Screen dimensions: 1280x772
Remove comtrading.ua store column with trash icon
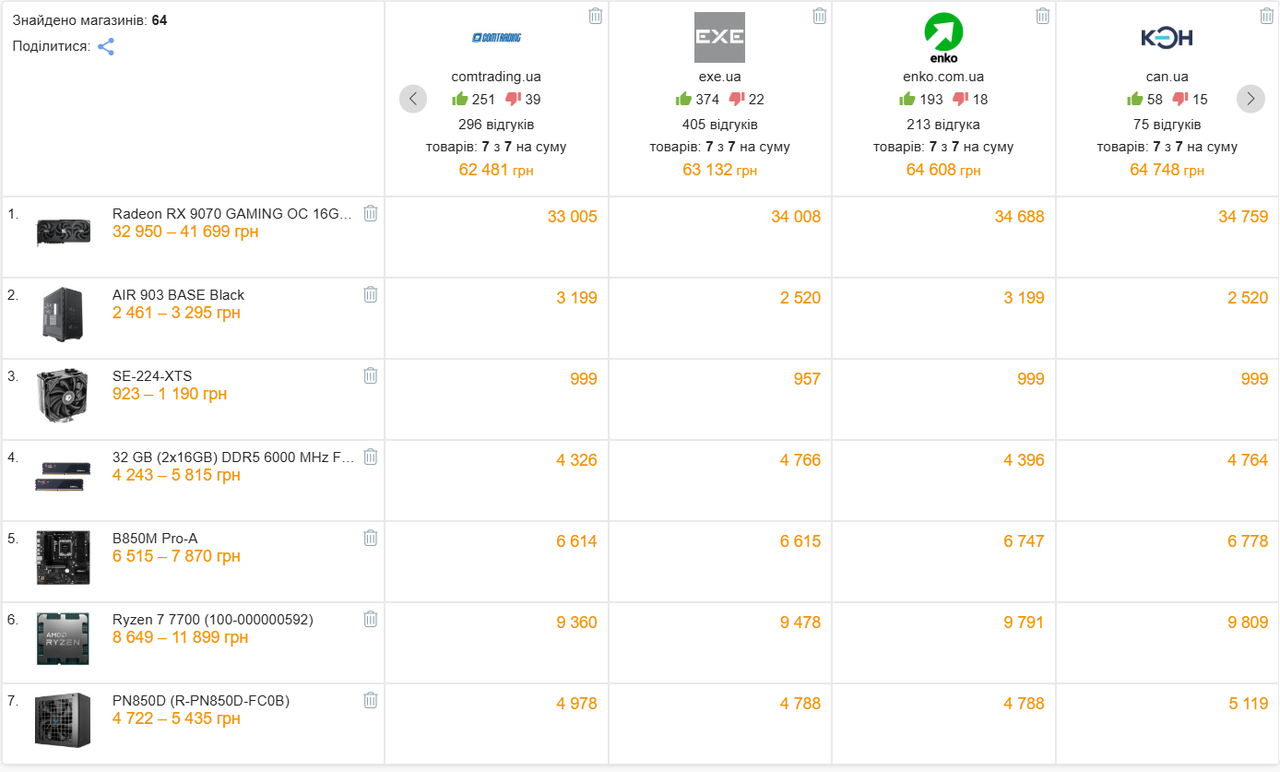(x=596, y=16)
